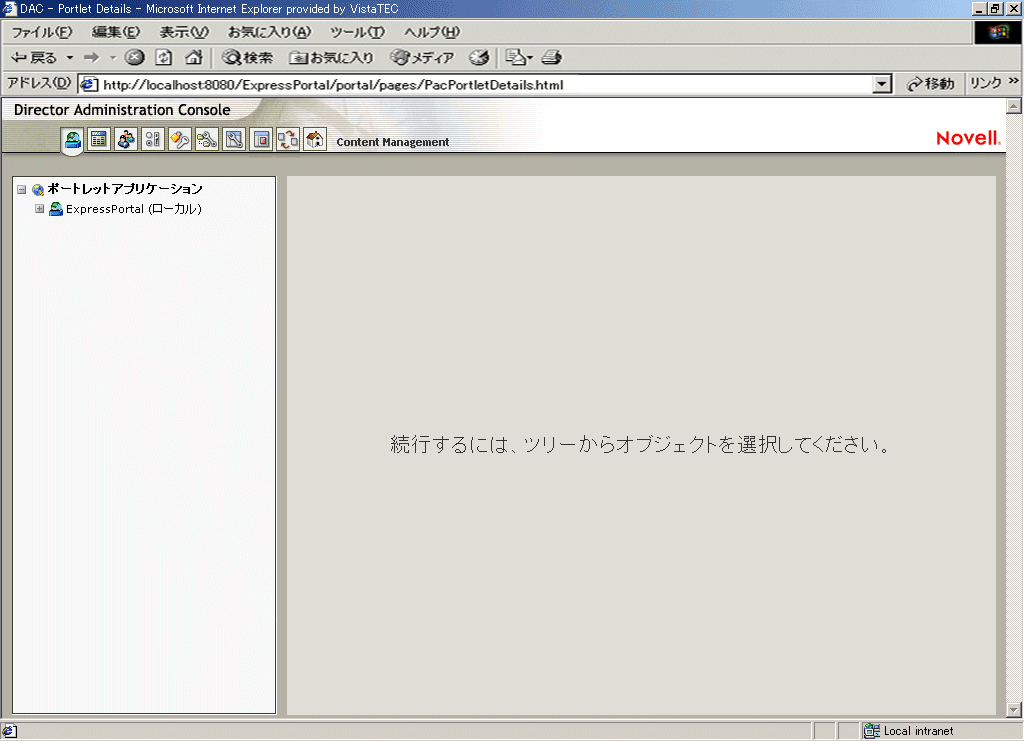1024x741 pixels.
Task: Click the forward arrow button
Action: point(91,57)
